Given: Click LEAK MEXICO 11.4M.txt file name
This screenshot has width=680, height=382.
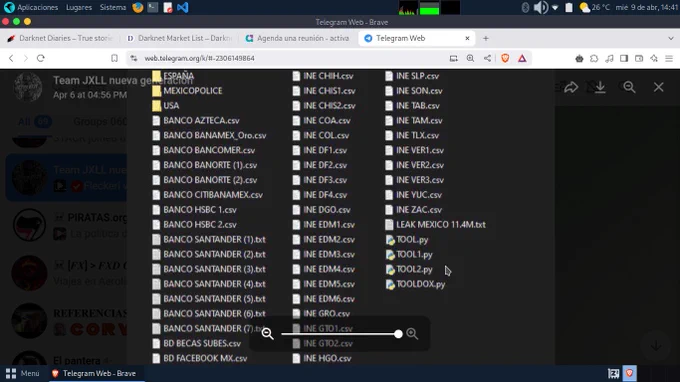Looking at the screenshot, I should tap(441, 225).
